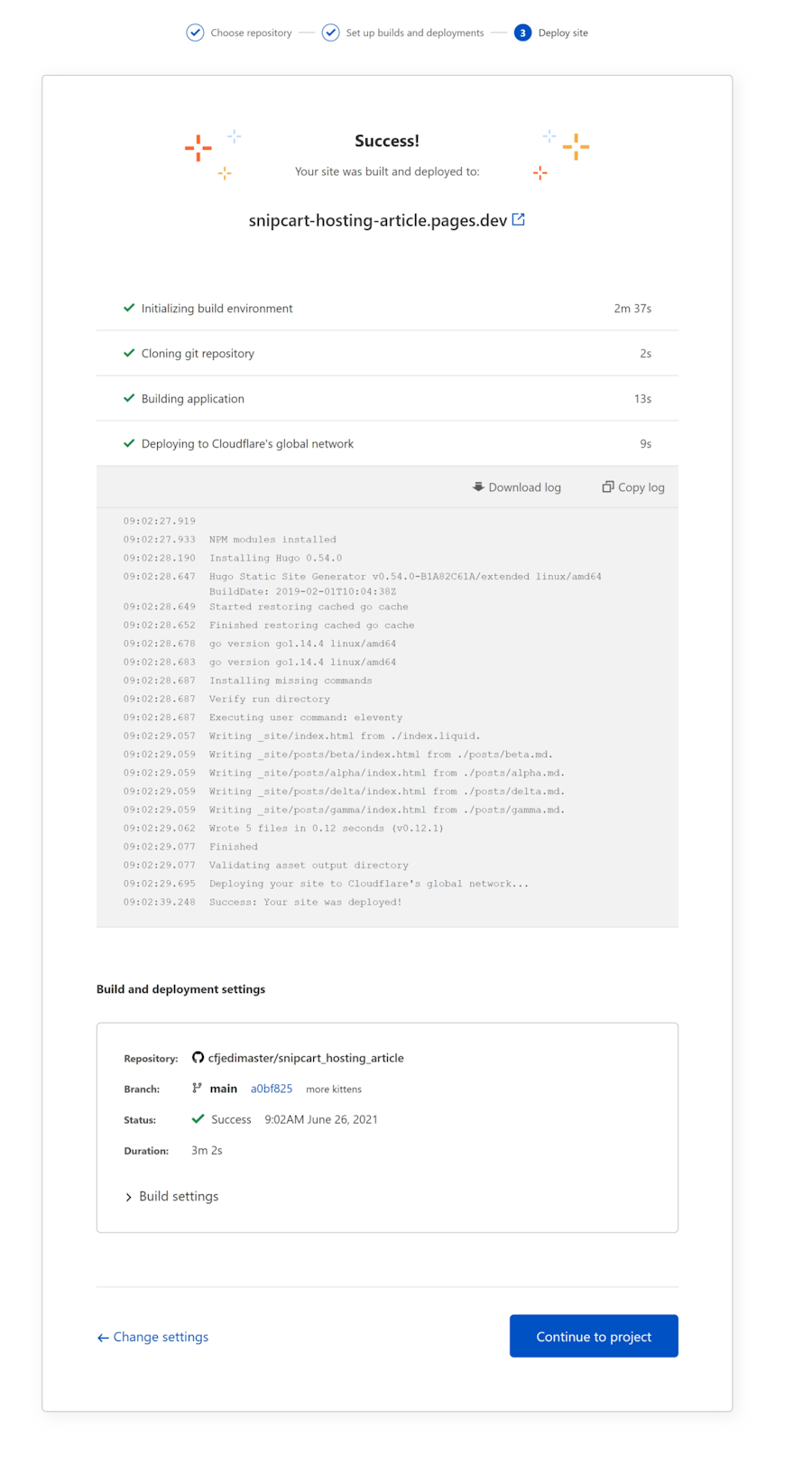Click checkmark beside Initializing build environment
Viewport: 812px width, 1474px height.
click(129, 308)
